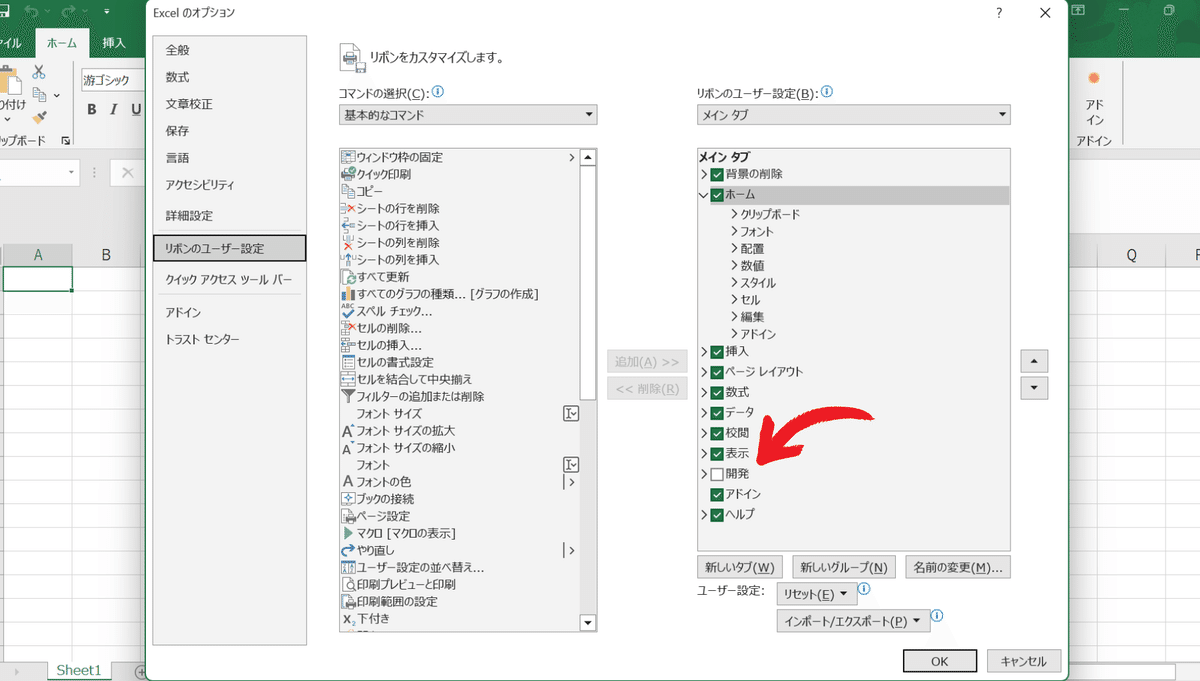
Task: Uncheck the ホーム tab checkbox
Action: [x=717, y=195]
